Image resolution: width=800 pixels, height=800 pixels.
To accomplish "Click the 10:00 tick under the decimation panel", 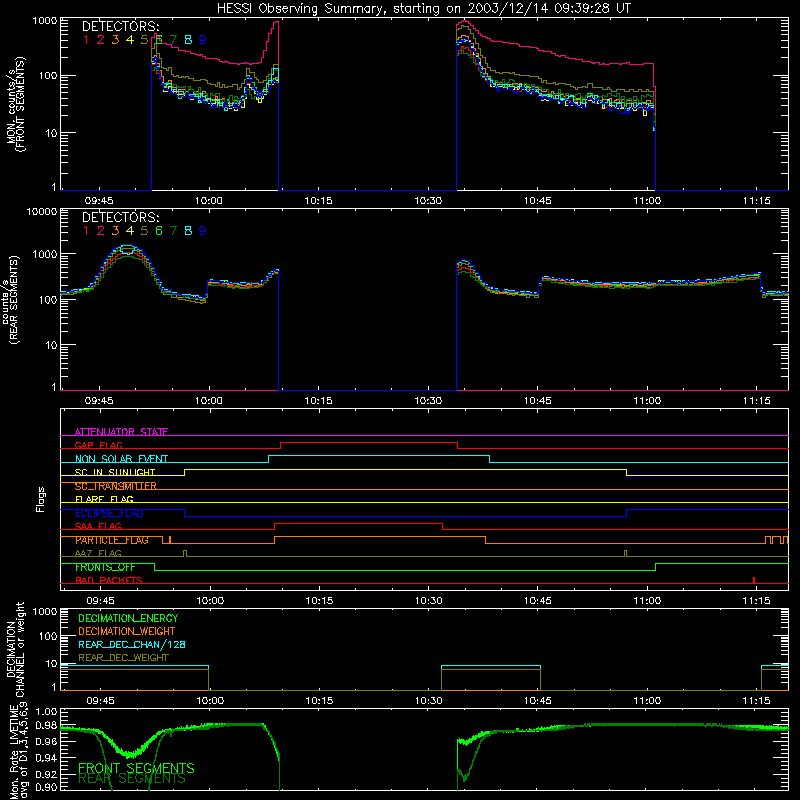I will tap(210, 701).
